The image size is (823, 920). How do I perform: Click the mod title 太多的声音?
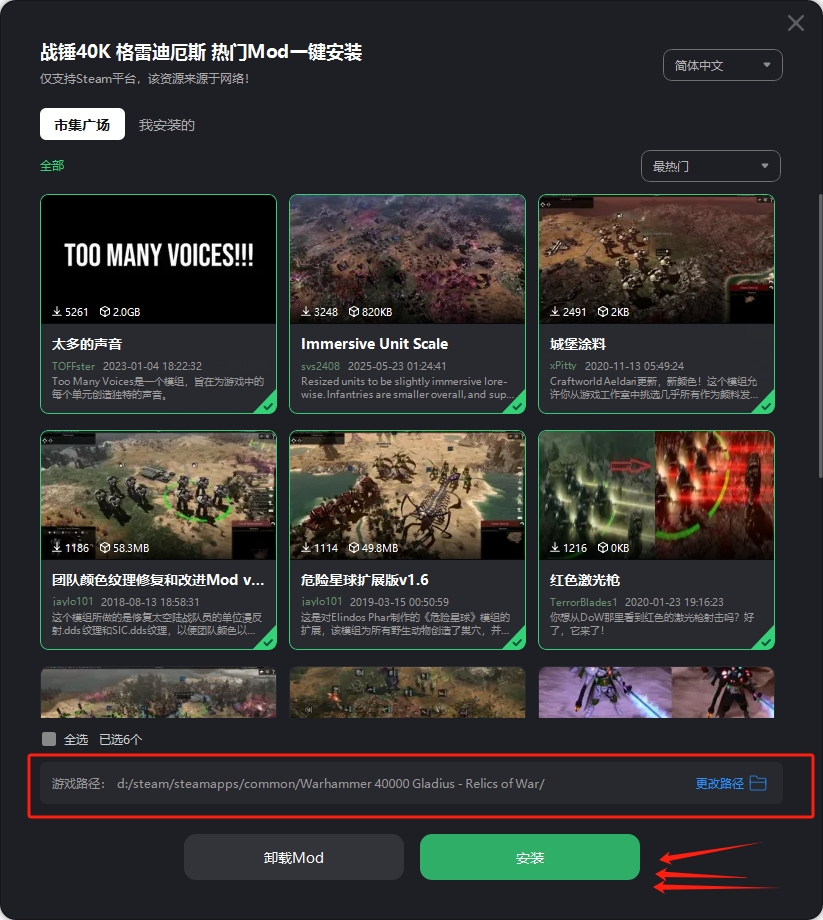pyautogui.click(x=87, y=344)
